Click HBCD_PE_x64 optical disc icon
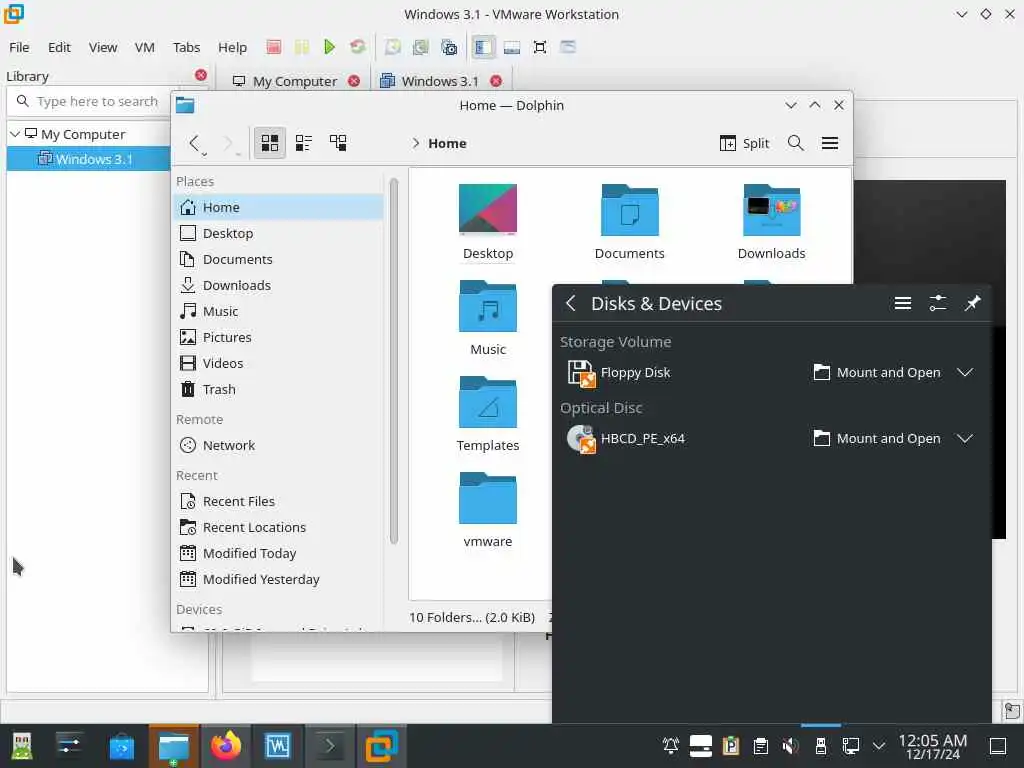The width and height of the screenshot is (1024, 768). [581, 439]
